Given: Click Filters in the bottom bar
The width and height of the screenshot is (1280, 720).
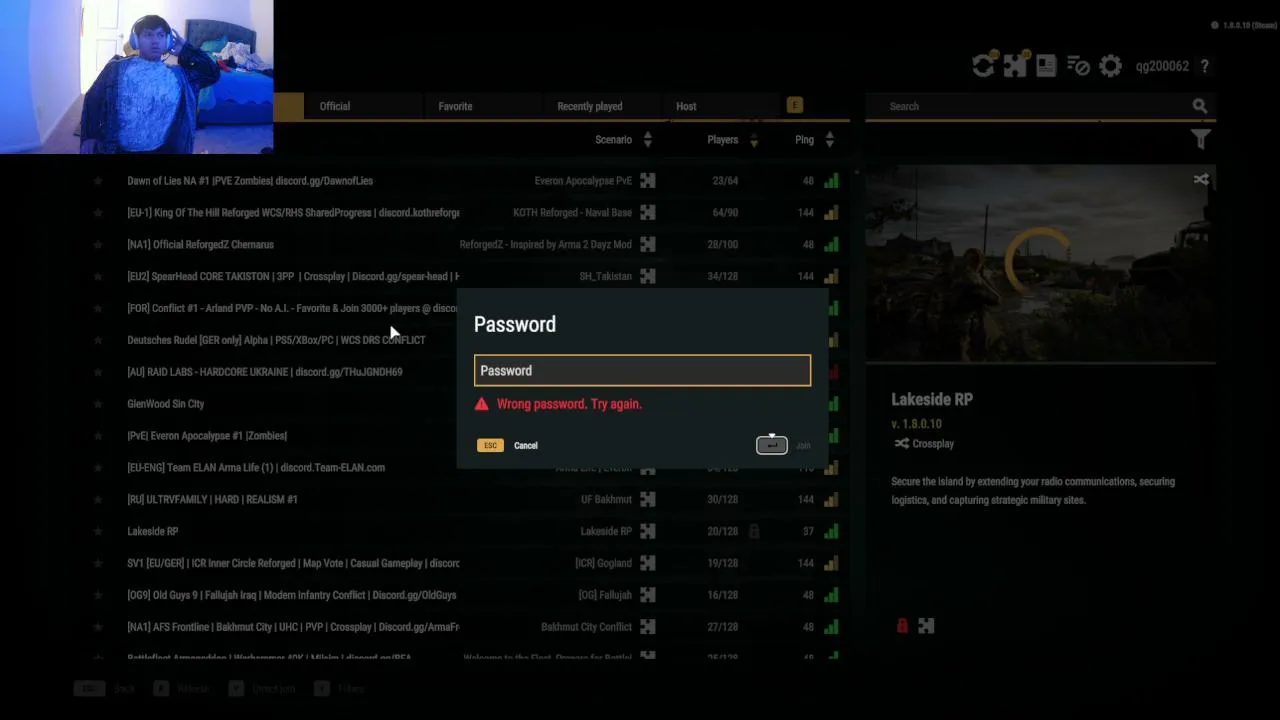Looking at the screenshot, I should coord(351,689).
